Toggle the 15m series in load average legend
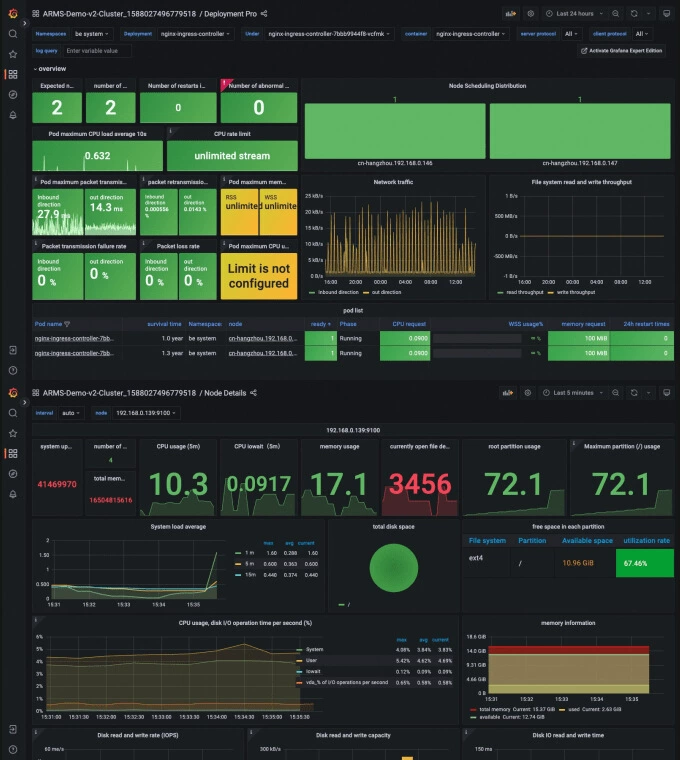This screenshot has width=680, height=760. (245, 575)
